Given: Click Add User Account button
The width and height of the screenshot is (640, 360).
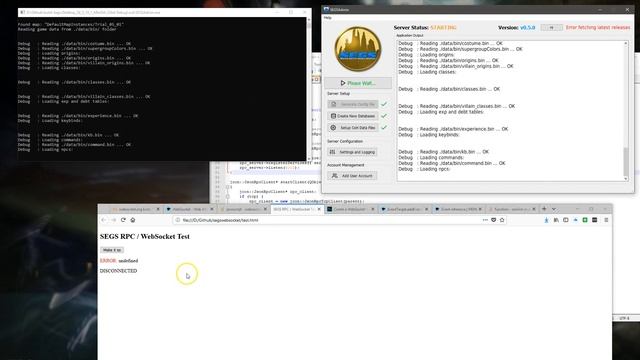Looking at the screenshot, I should (352, 176).
